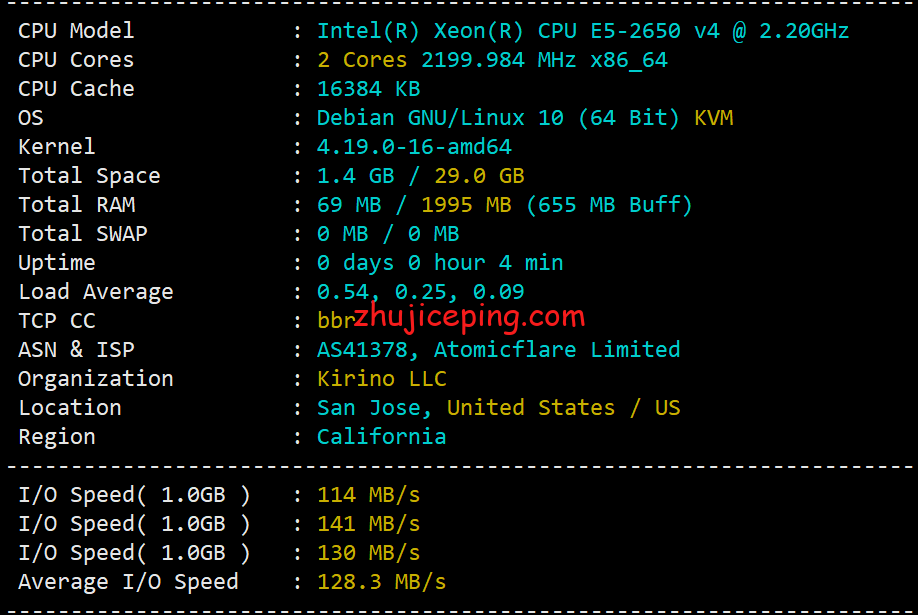The width and height of the screenshot is (918, 615).
Task: Select the 'San Jose, United States / US' text
Action: tap(499, 408)
